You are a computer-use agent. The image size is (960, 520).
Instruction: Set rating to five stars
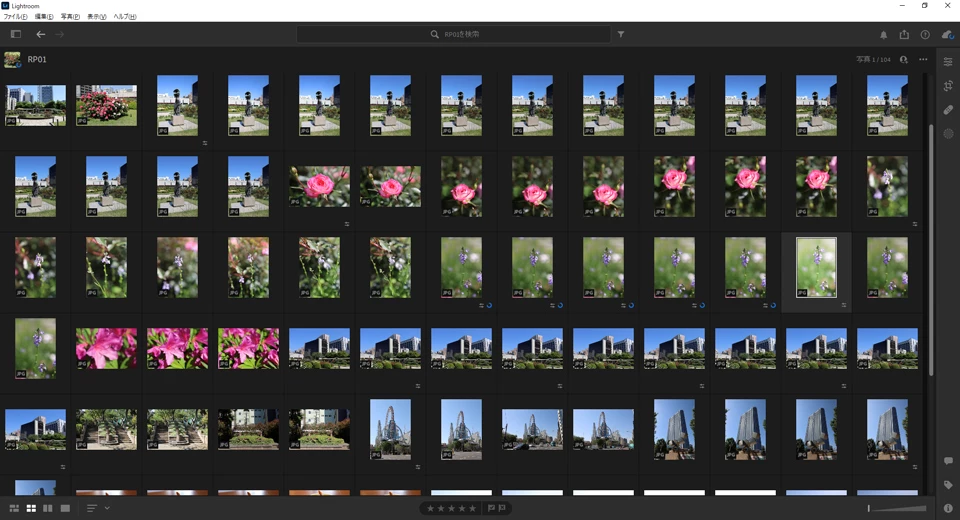pos(472,508)
